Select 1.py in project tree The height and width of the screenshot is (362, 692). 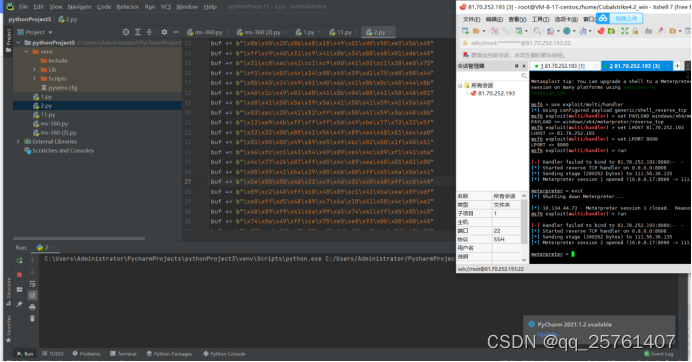coord(43,97)
